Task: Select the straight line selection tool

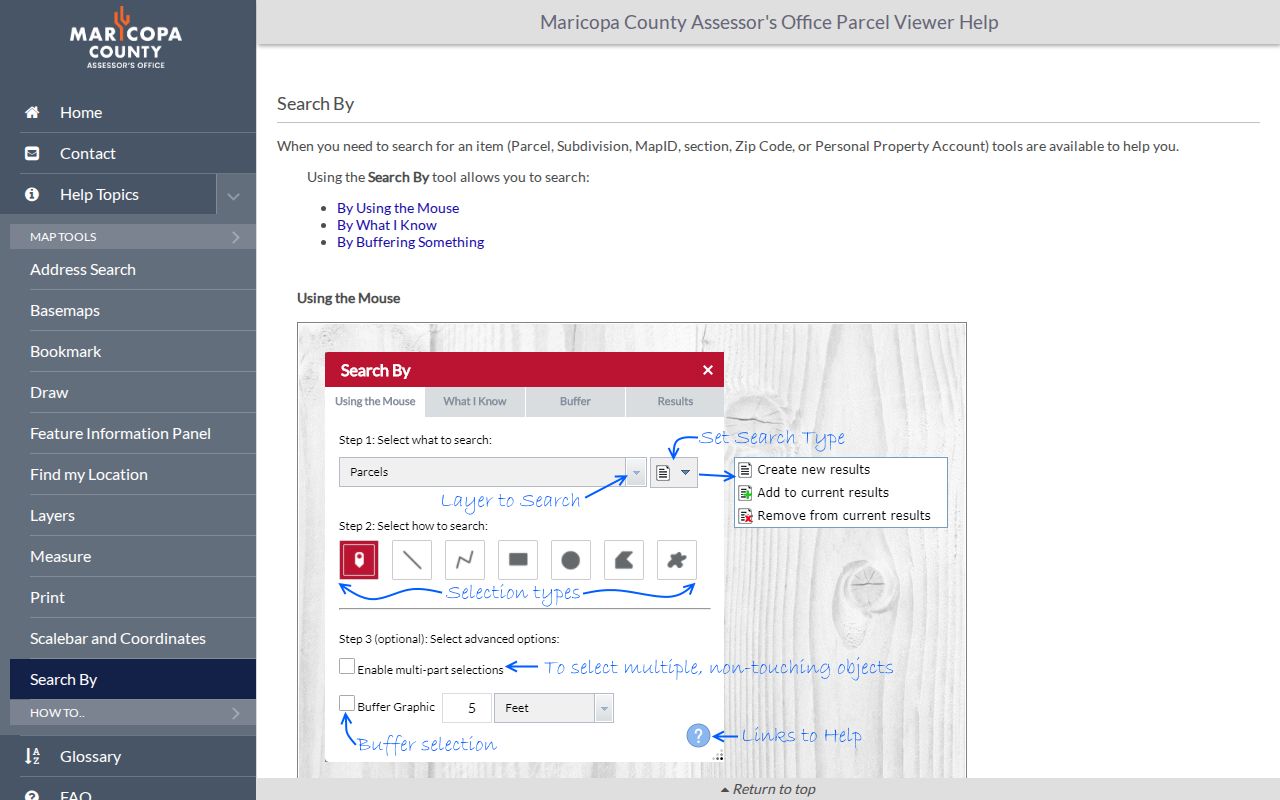Action: 412,560
